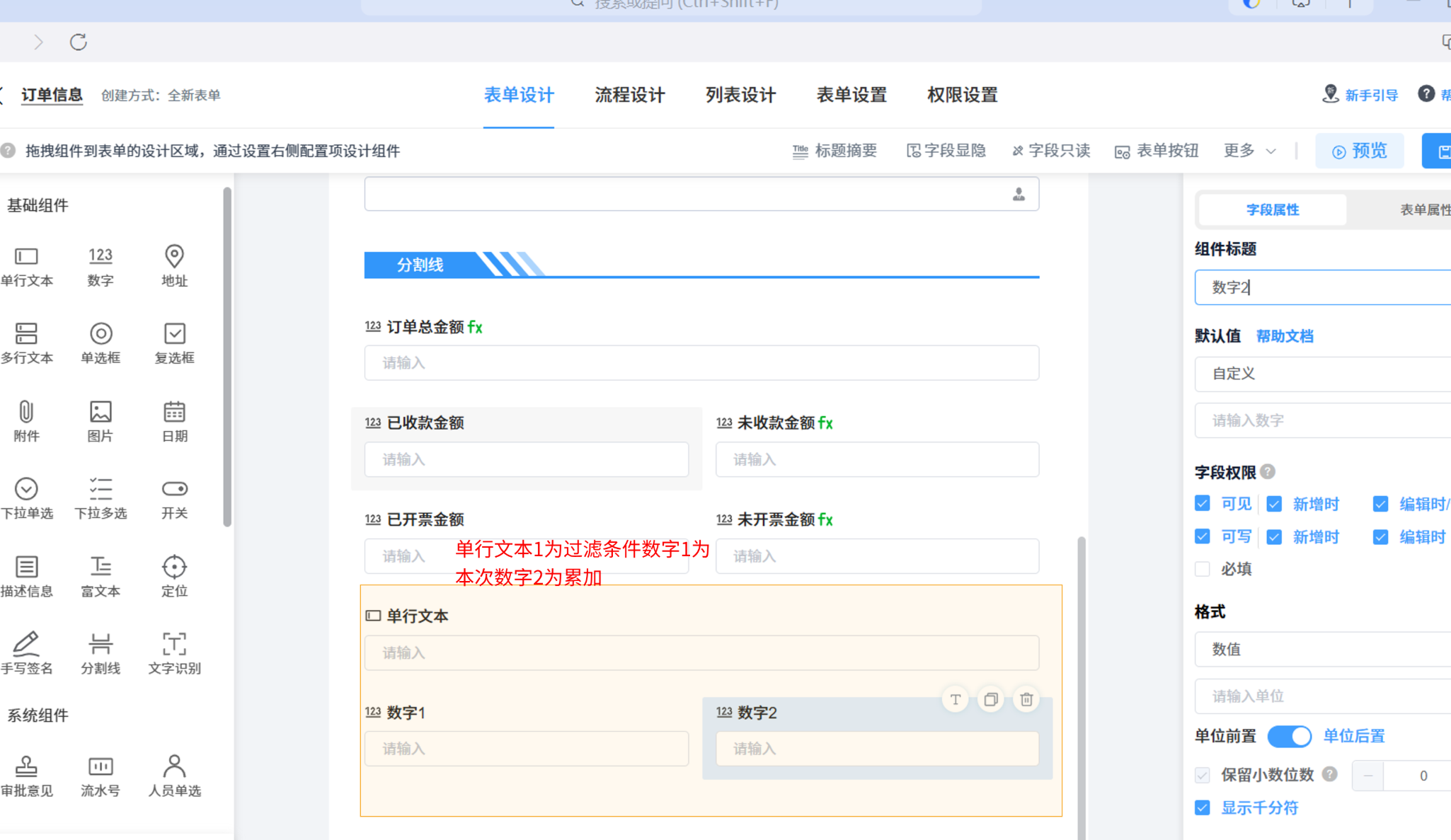Select the 定位 location component
The height and width of the screenshot is (840, 1451).
(174, 577)
